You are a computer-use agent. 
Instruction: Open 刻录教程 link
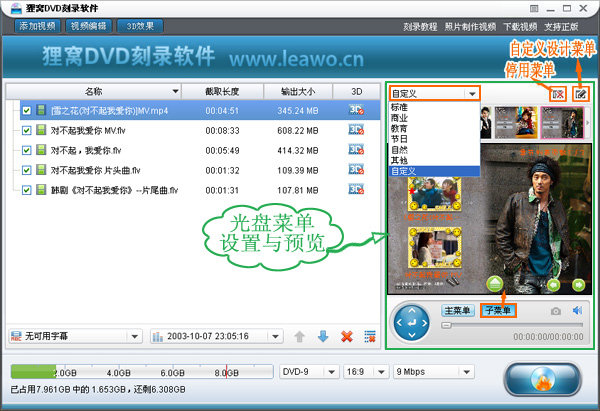point(420,27)
